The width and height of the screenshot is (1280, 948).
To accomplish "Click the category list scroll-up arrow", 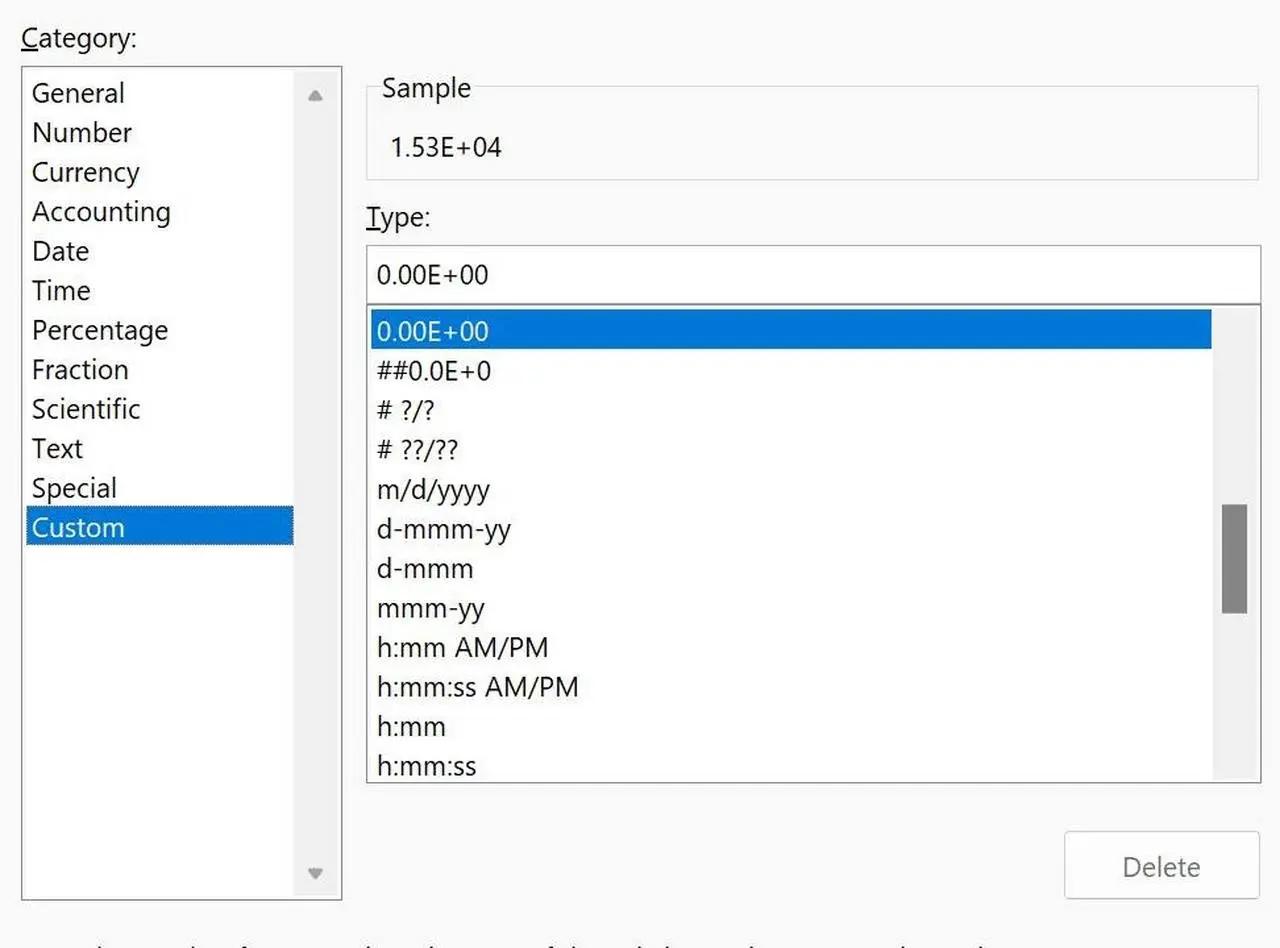I will point(315,96).
